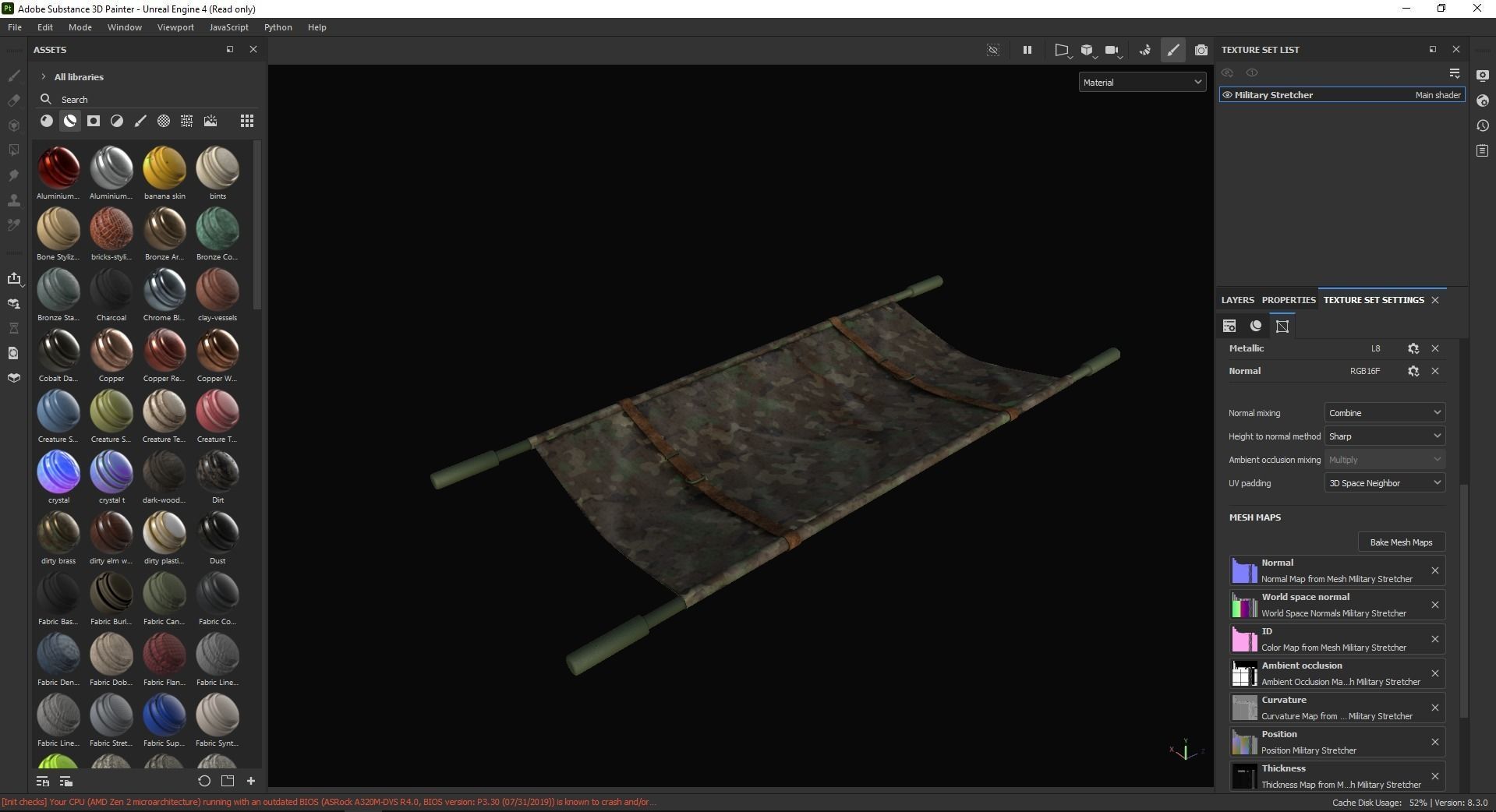This screenshot has height=812, width=1496.
Task: Open 3D/2D view mode cube dropdown
Action: point(1088,51)
